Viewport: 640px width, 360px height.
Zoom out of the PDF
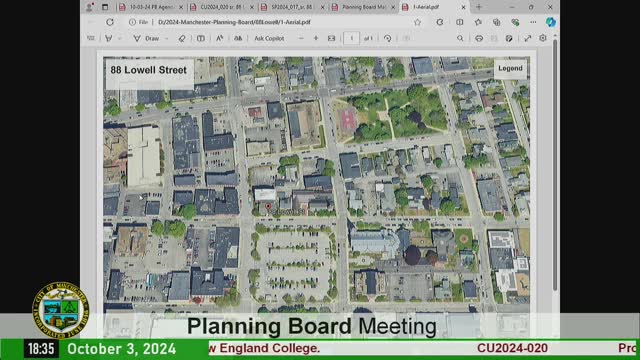(x=301, y=38)
